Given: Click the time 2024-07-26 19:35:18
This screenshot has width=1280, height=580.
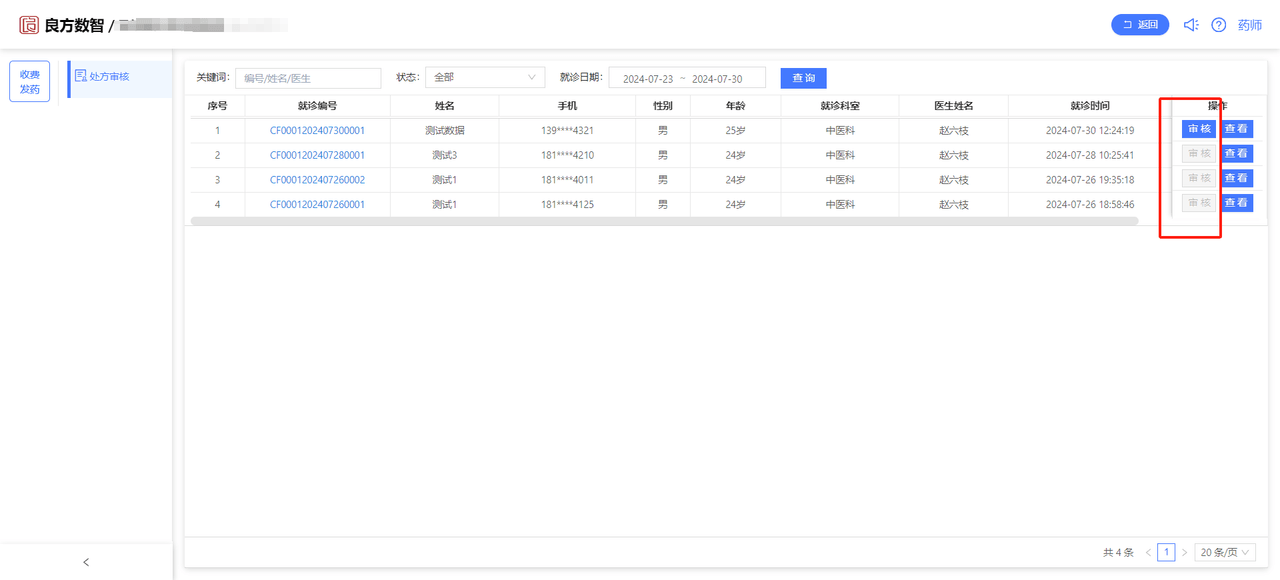Looking at the screenshot, I should click(1090, 180).
